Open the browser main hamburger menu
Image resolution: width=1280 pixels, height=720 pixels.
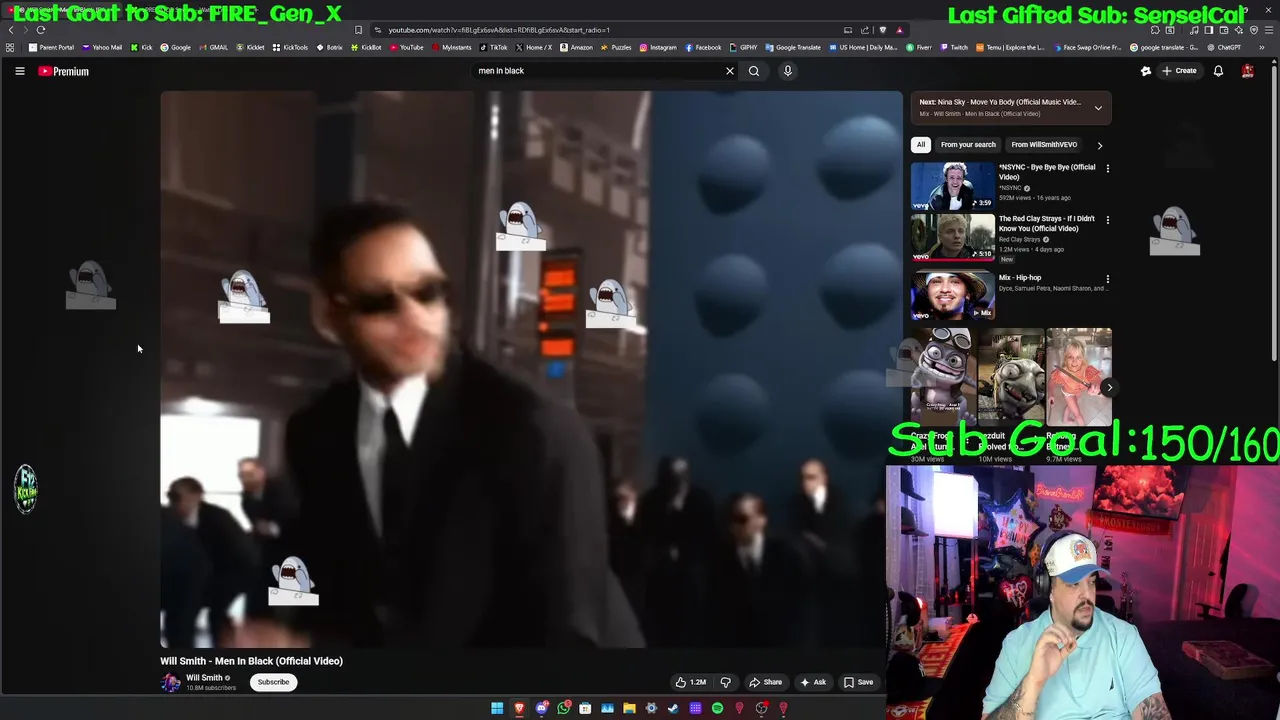coord(1269,30)
